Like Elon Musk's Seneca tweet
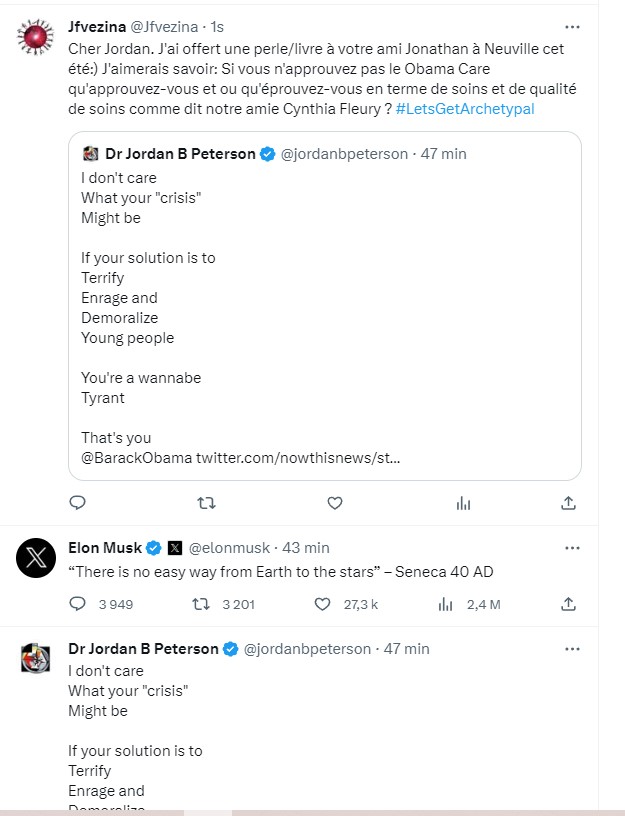This screenshot has height=816, width=625. [x=322, y=604]
